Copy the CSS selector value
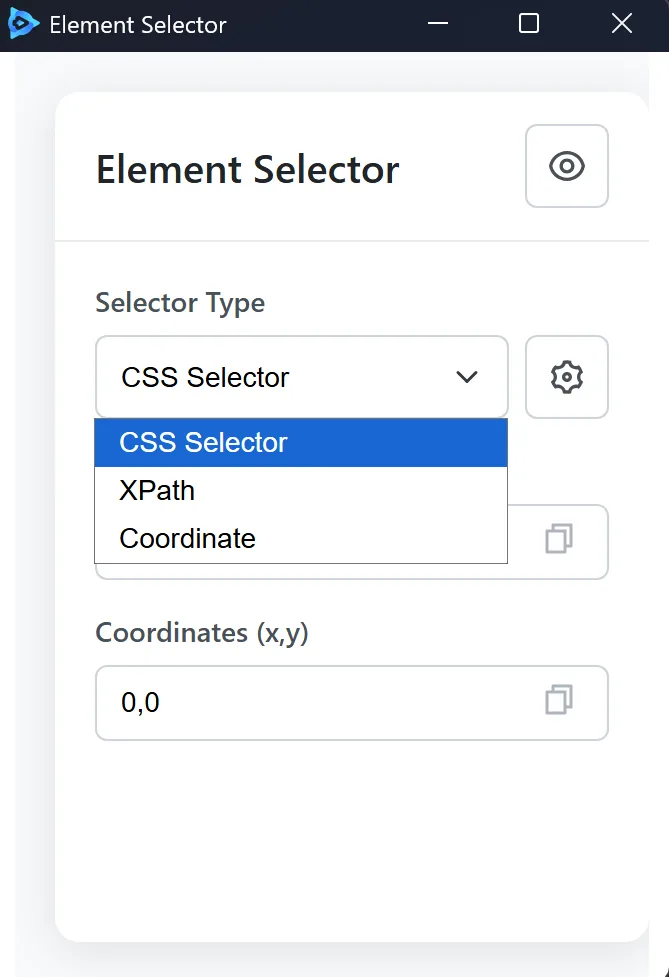The height and width of the screenshot is (977, 669). click(x=558, y=539)
